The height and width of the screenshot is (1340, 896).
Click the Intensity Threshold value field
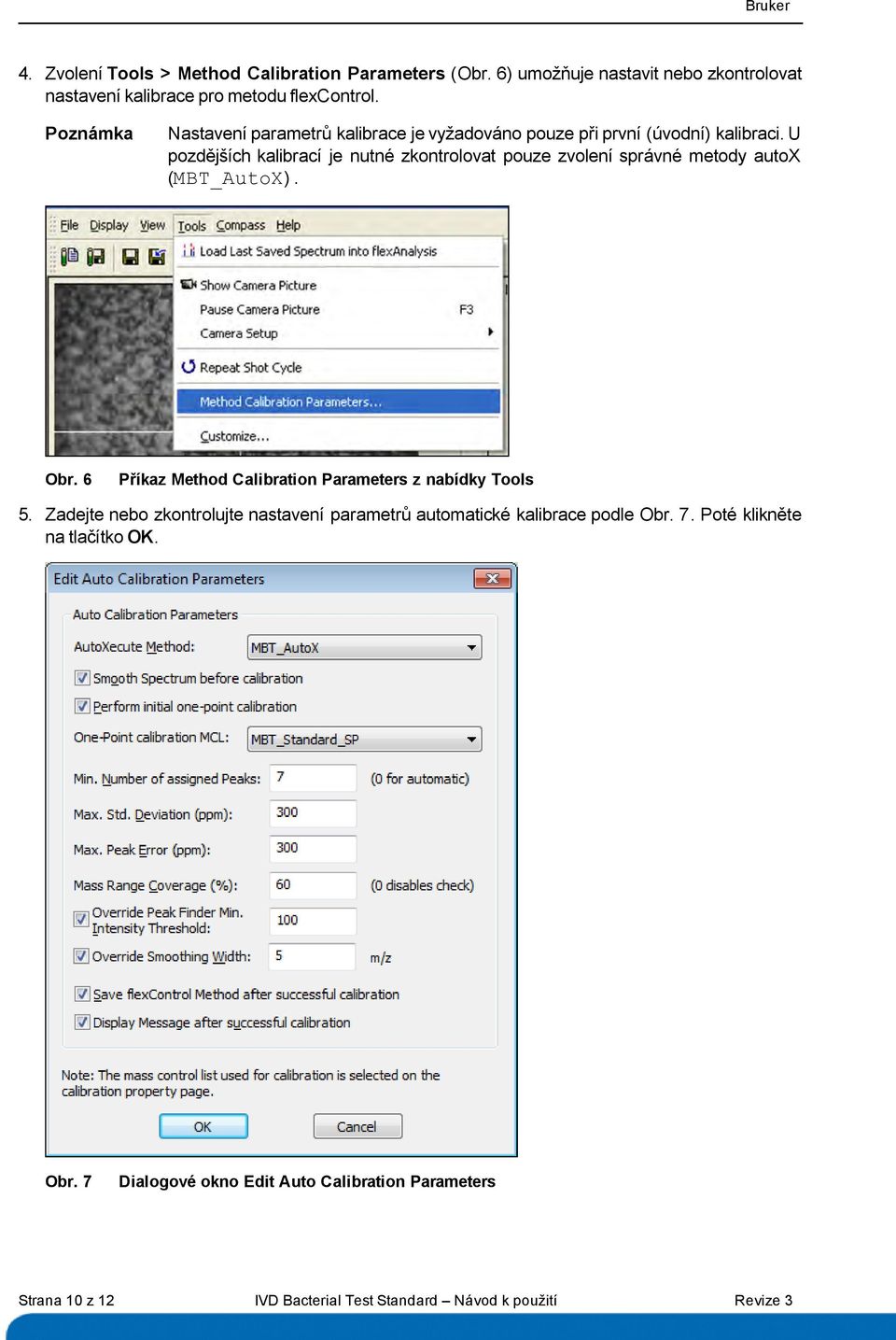tap(313, 920)
